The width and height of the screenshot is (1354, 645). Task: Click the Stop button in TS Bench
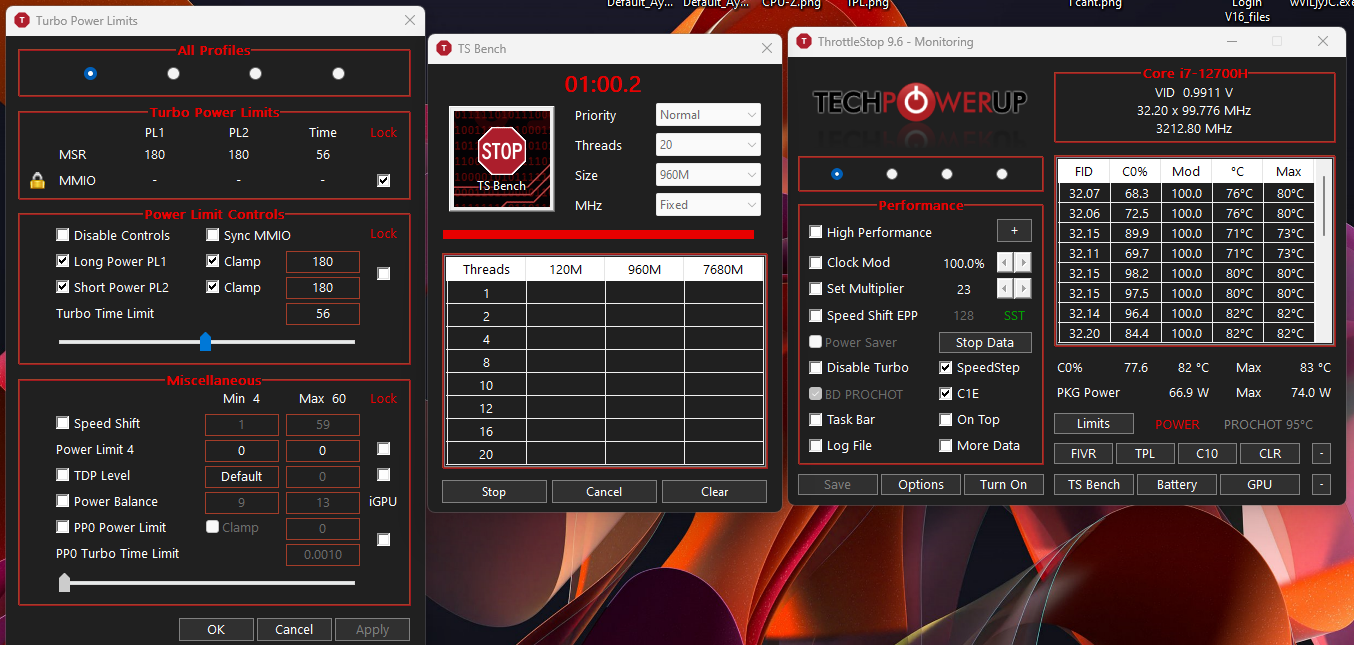494,491
